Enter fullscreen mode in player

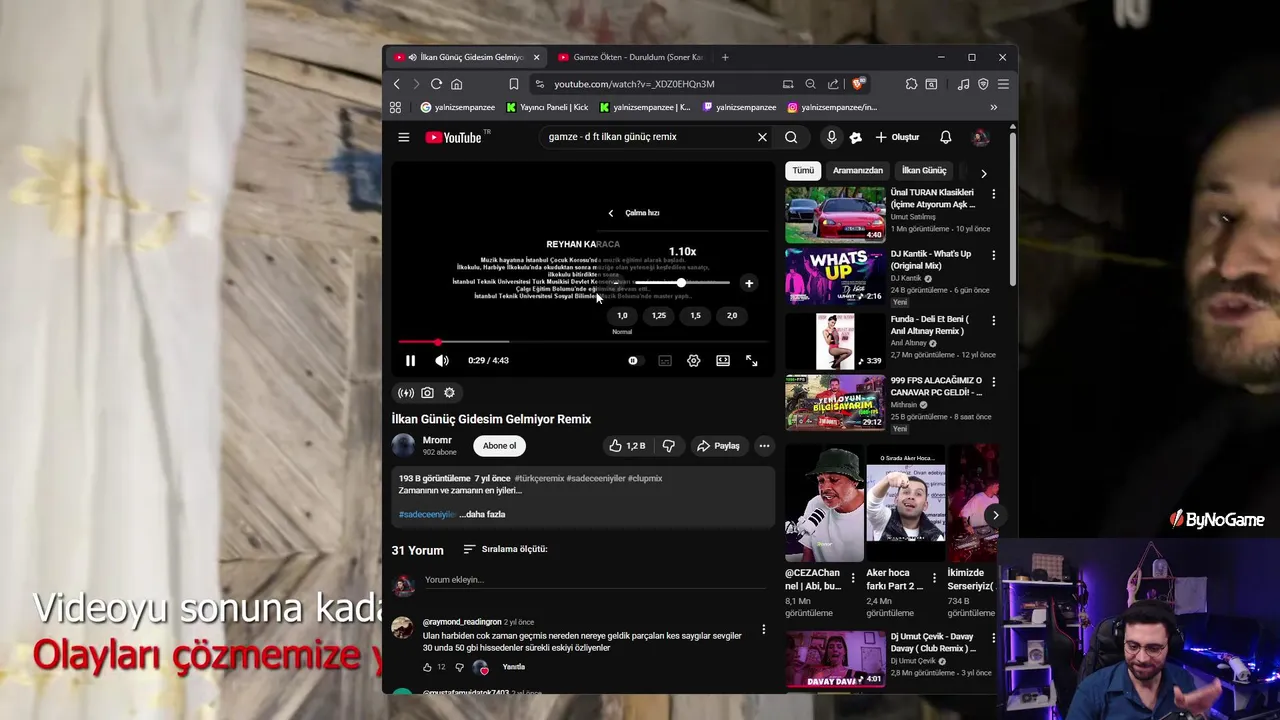click(x=752, y=360)
